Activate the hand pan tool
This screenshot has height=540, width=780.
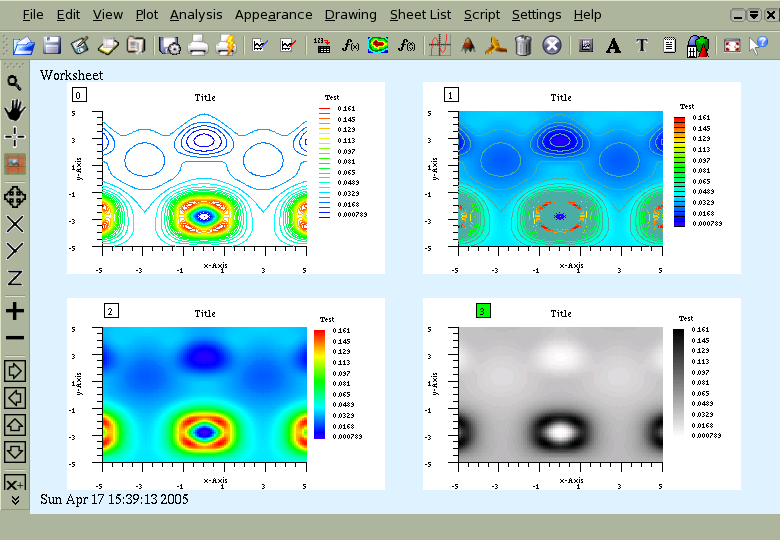pos(14,110)
